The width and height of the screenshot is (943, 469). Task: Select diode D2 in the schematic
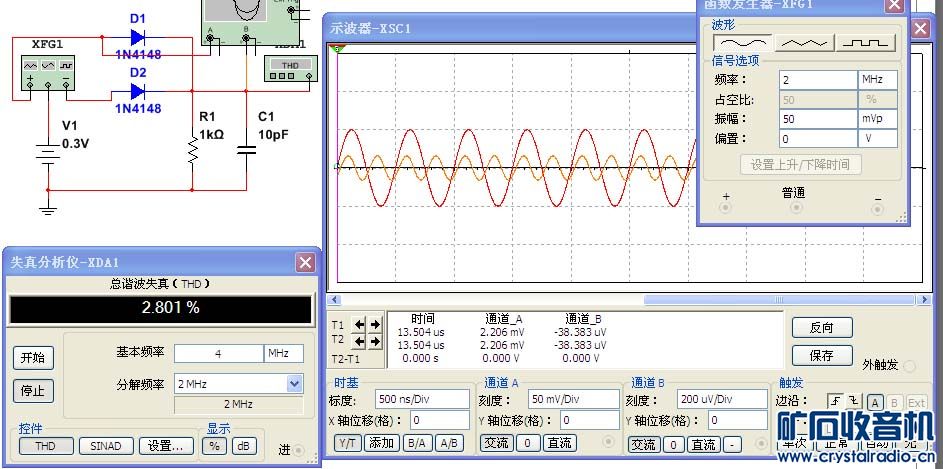(x=138, y=91)
